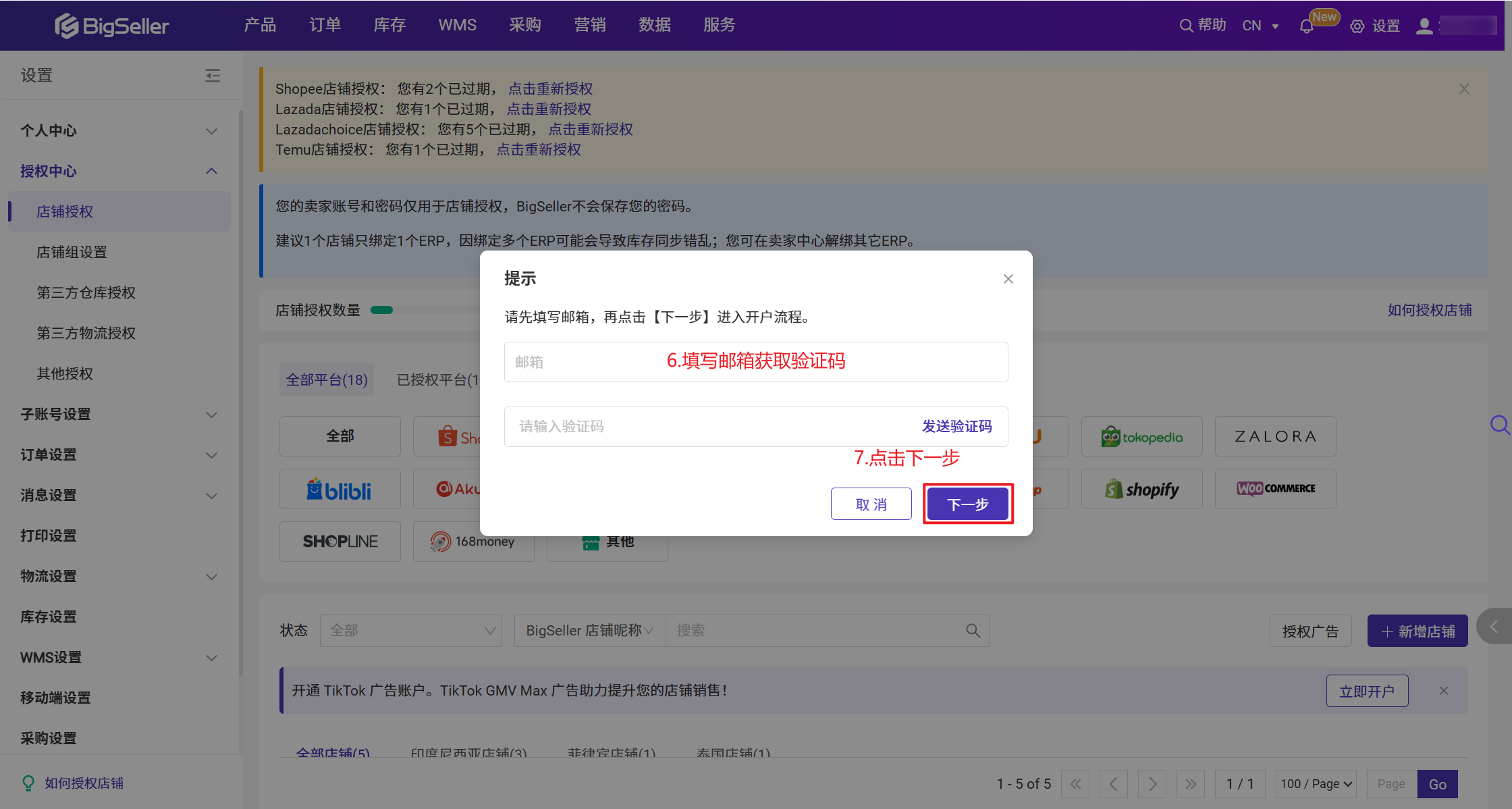Go to the next page arrow

(1152, 784)
